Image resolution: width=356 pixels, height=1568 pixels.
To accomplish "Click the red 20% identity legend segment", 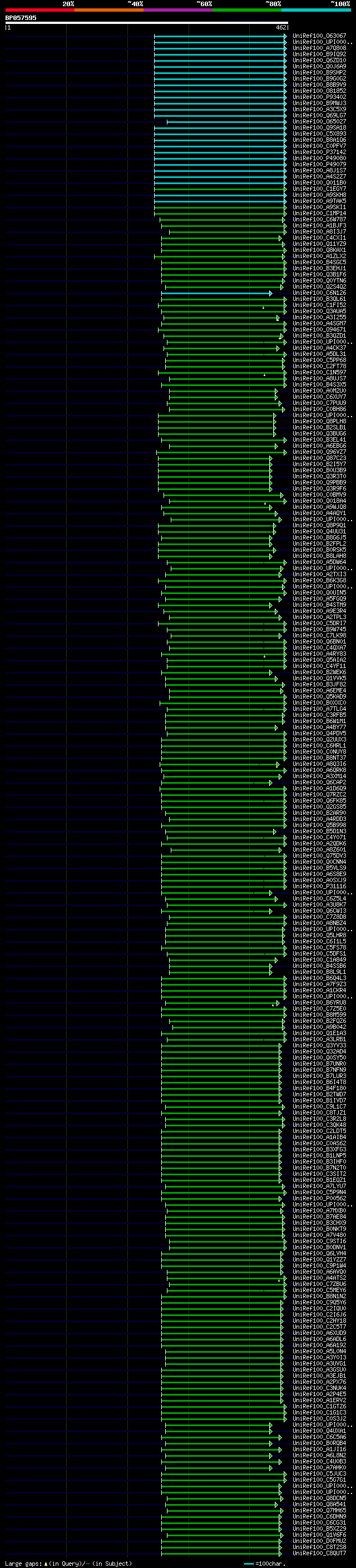I will [39, 10].
